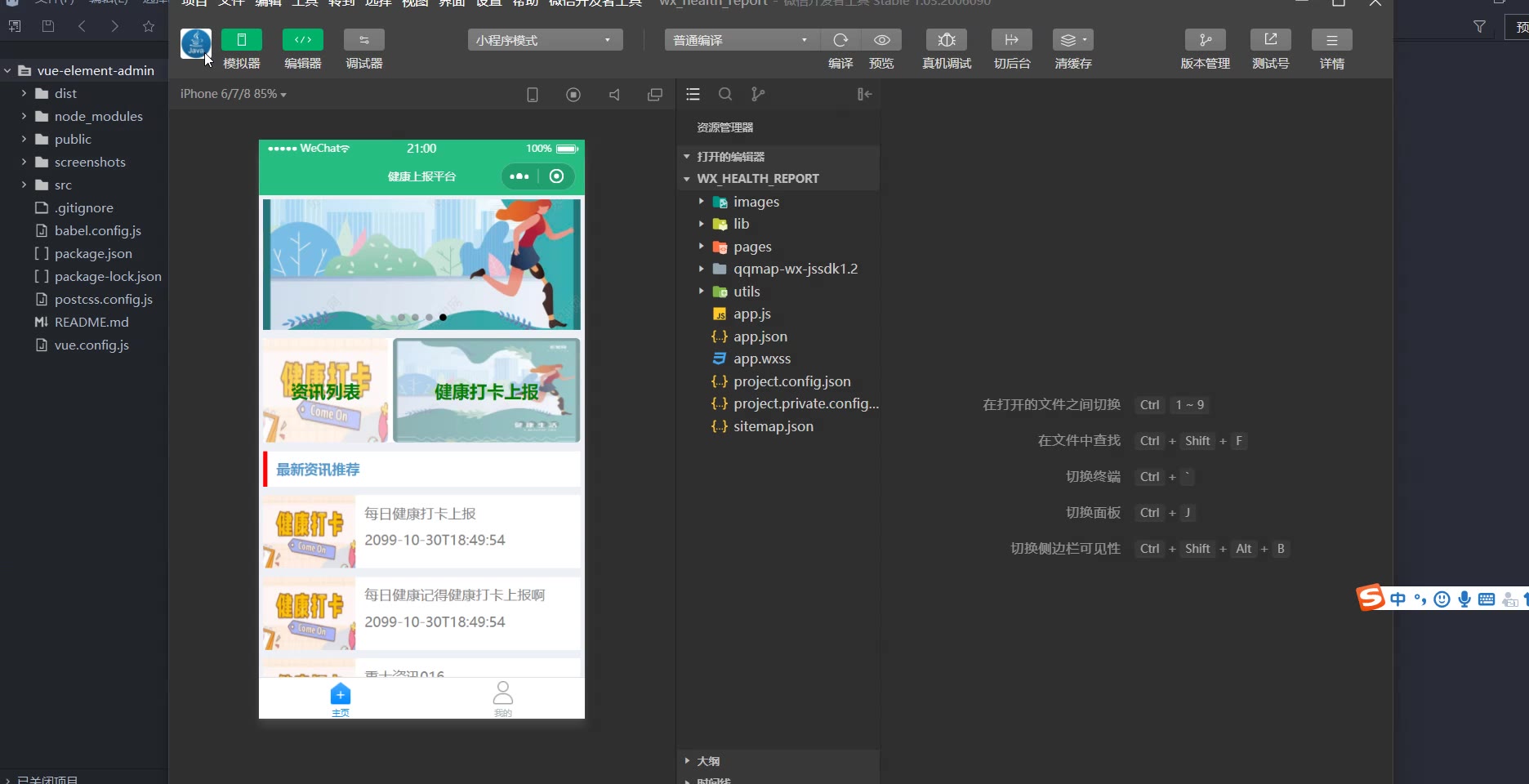Start 真机调试 real device debugging
1529x784 pixels.
tap(947, 40)
